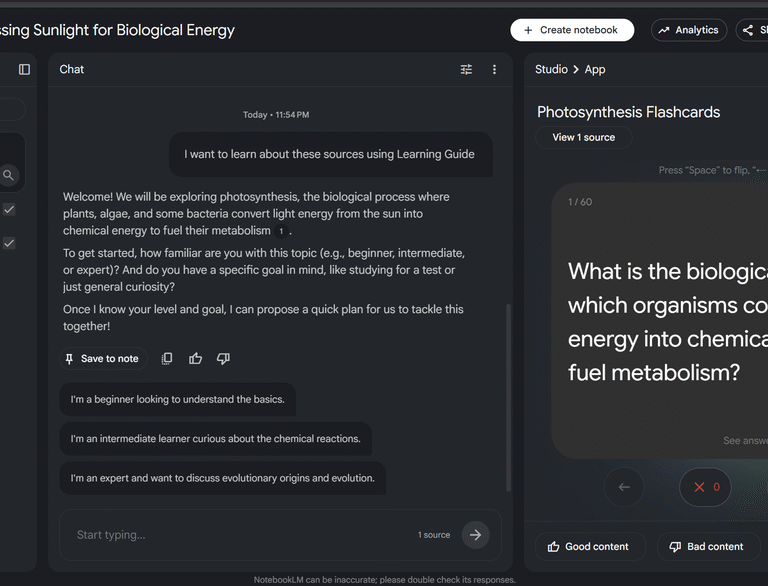Click See answer on flashcard
Screen dimensions: 768x586
coord(745,440)
